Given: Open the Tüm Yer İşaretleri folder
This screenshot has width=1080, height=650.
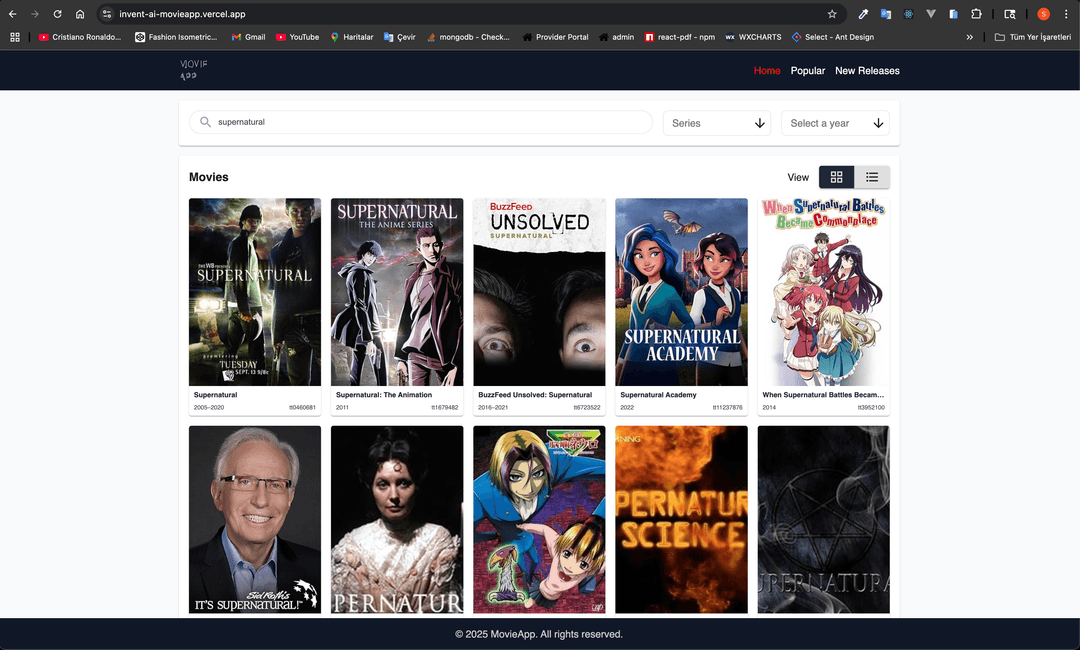Looking at the screenshot, I should (1032, 37).
